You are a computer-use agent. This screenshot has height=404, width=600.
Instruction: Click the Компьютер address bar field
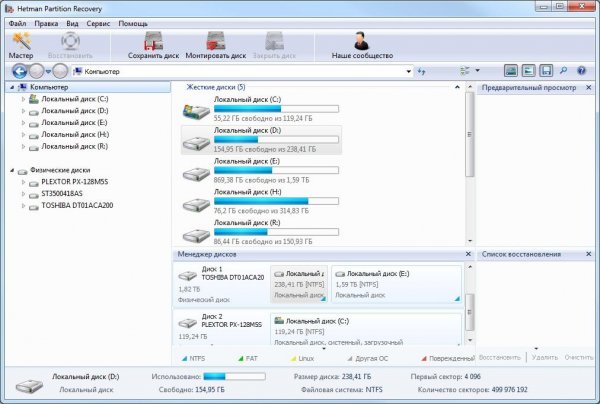tap(241, 72)
